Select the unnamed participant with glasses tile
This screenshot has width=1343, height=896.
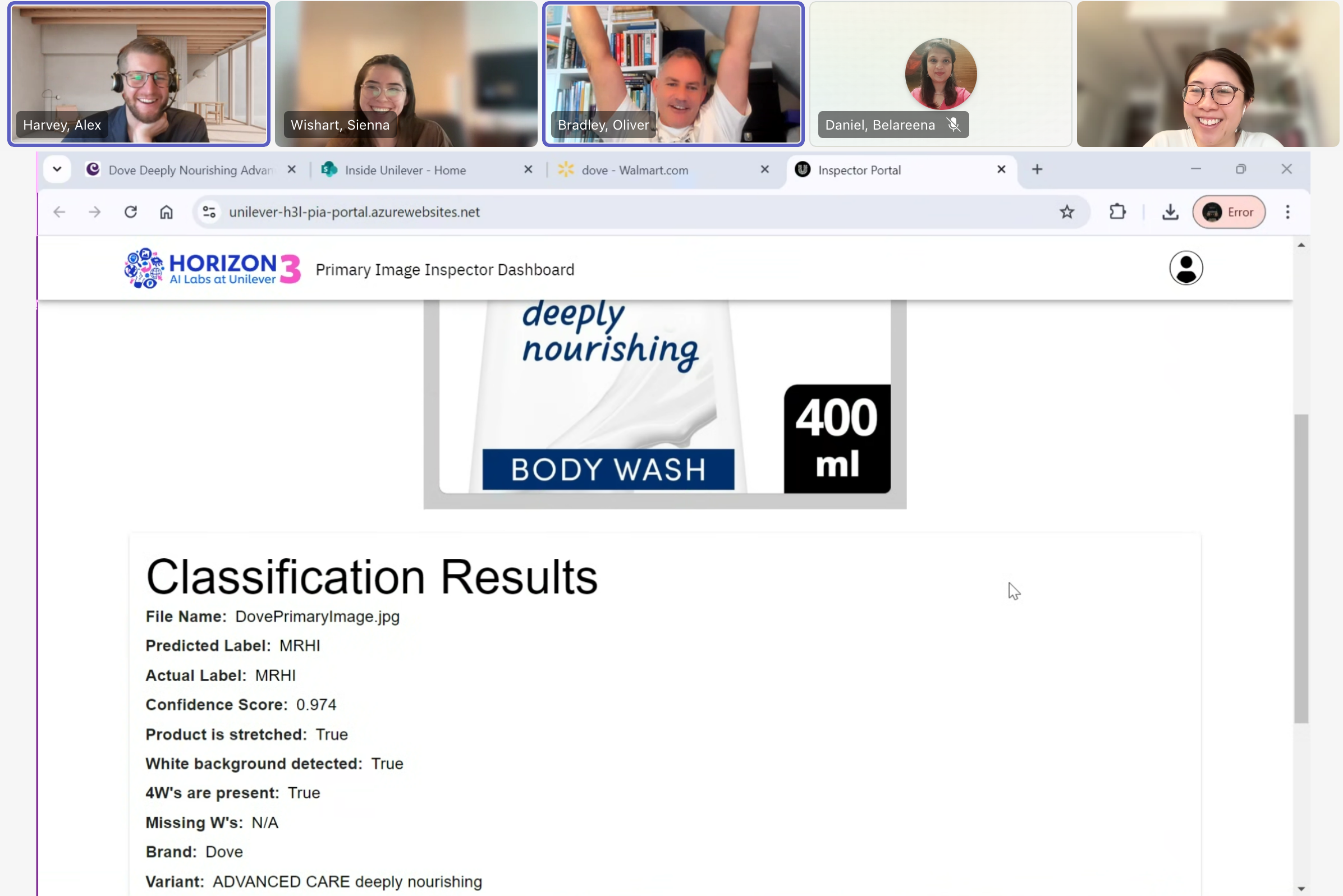[1208, 74]
